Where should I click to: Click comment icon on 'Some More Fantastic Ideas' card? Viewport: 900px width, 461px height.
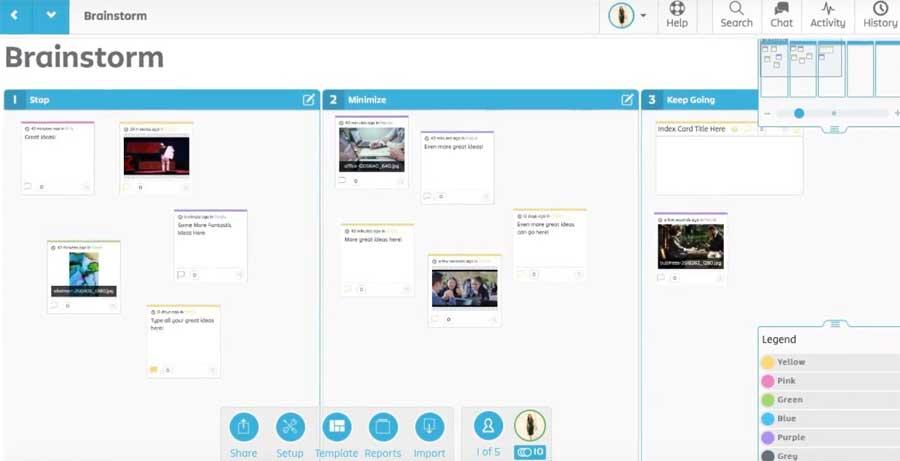click(x=181, y=275)
